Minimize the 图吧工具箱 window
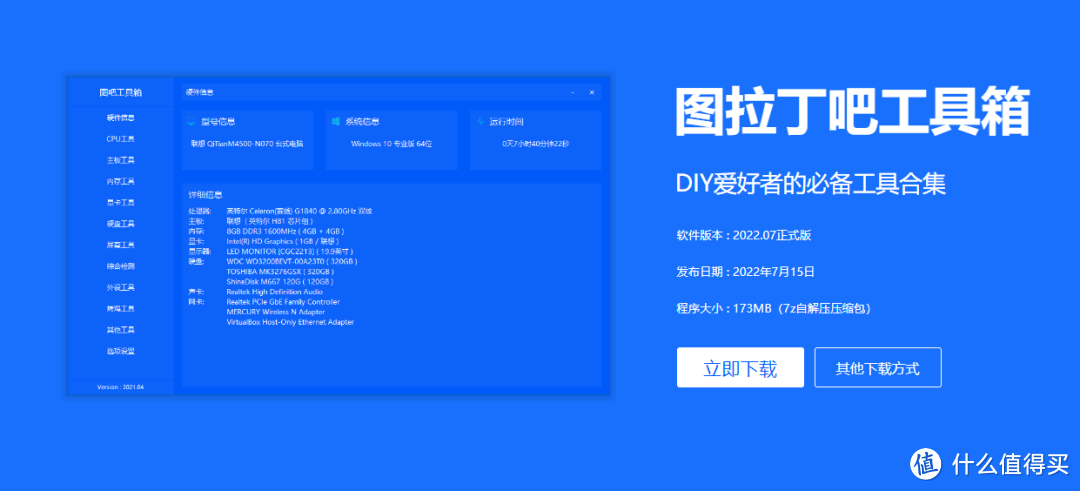The width and height of the screenshot is (1080, 491). (x=573, y=92)
